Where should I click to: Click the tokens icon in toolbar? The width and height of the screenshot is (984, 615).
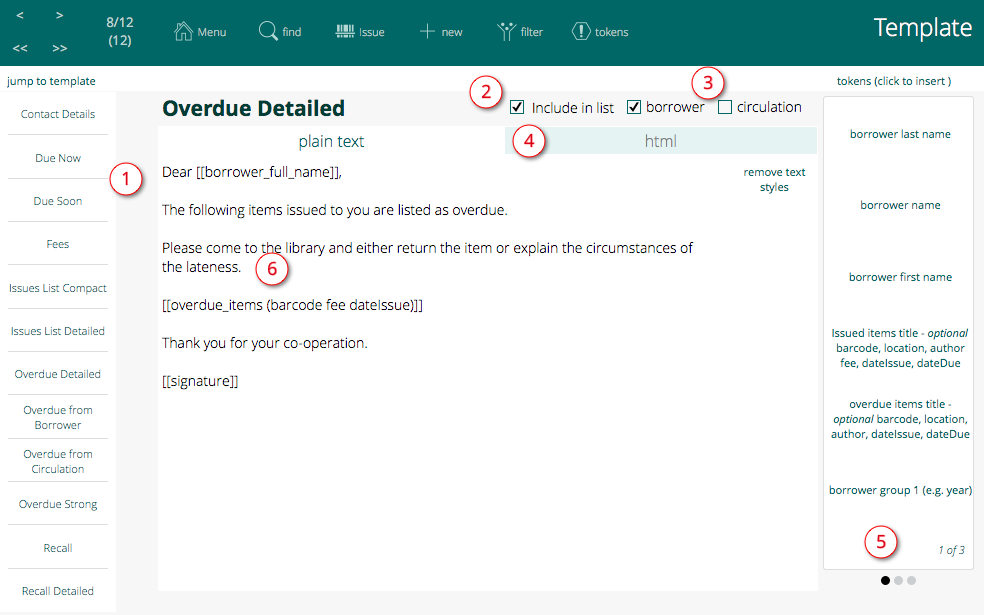pyautogui.click(x=581, y=31)
